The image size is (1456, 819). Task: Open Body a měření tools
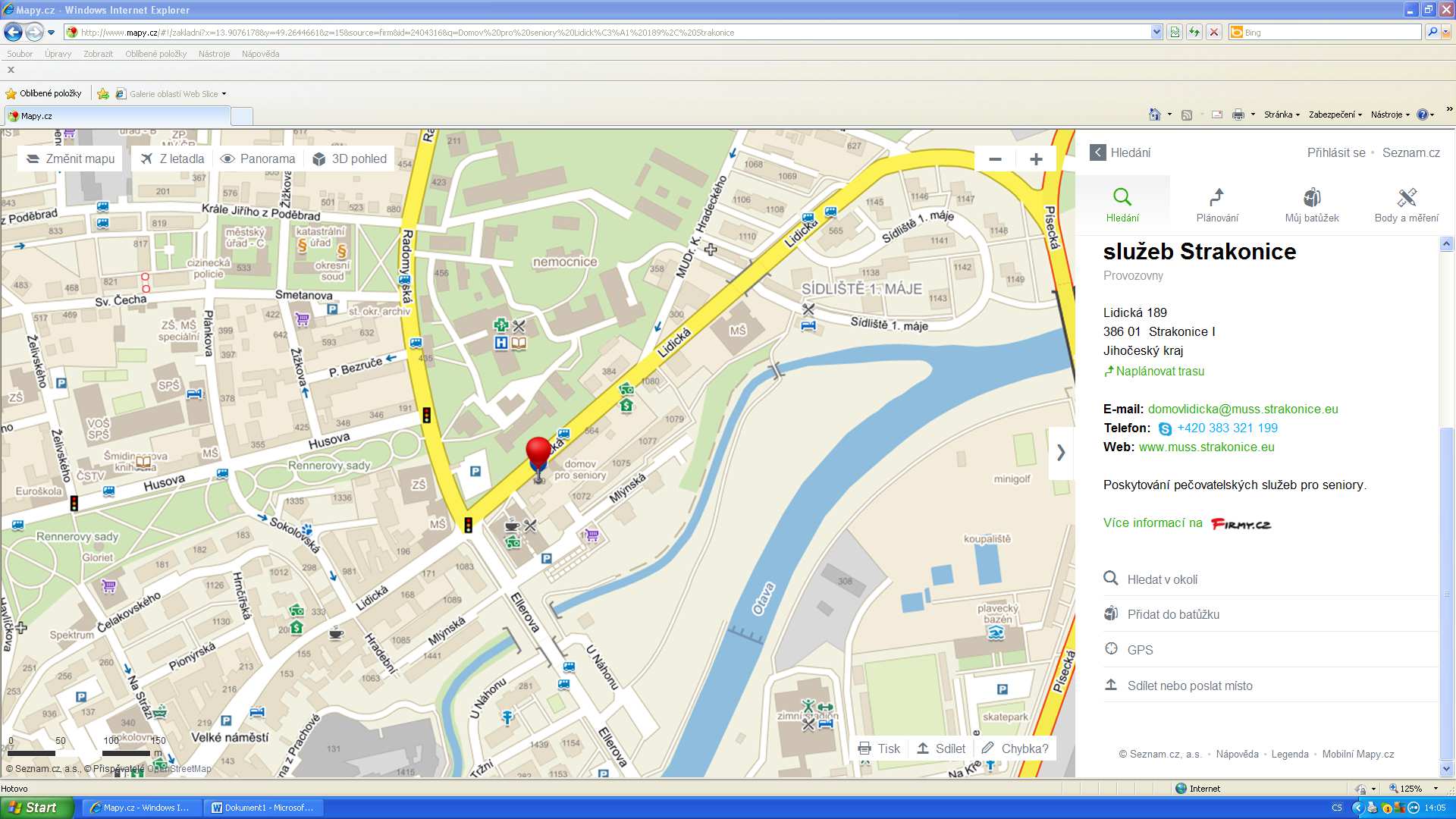point(1407,205)
